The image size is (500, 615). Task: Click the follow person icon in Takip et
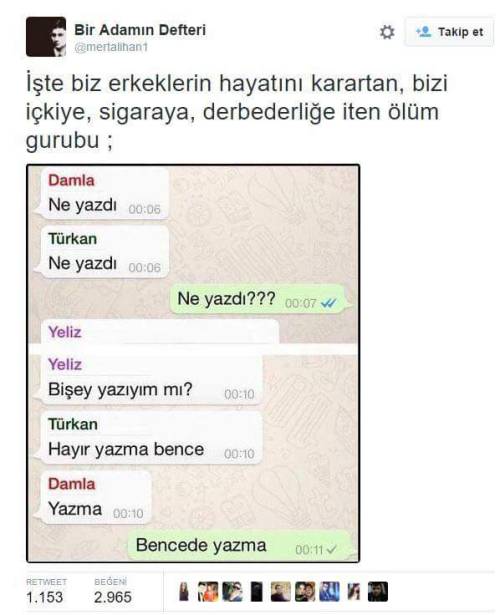[424, 32]
